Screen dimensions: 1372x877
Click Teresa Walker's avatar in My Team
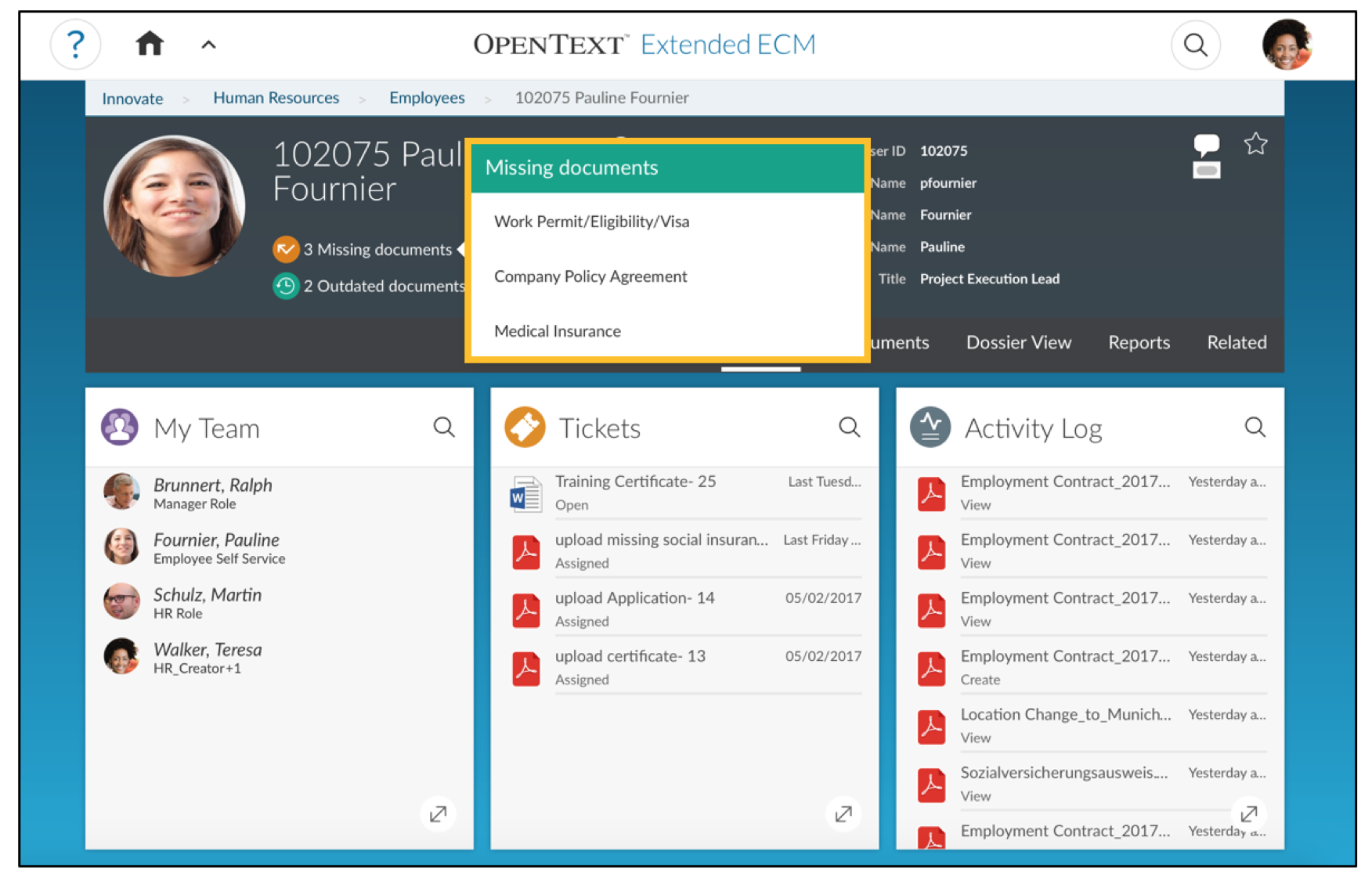[121, 655]
